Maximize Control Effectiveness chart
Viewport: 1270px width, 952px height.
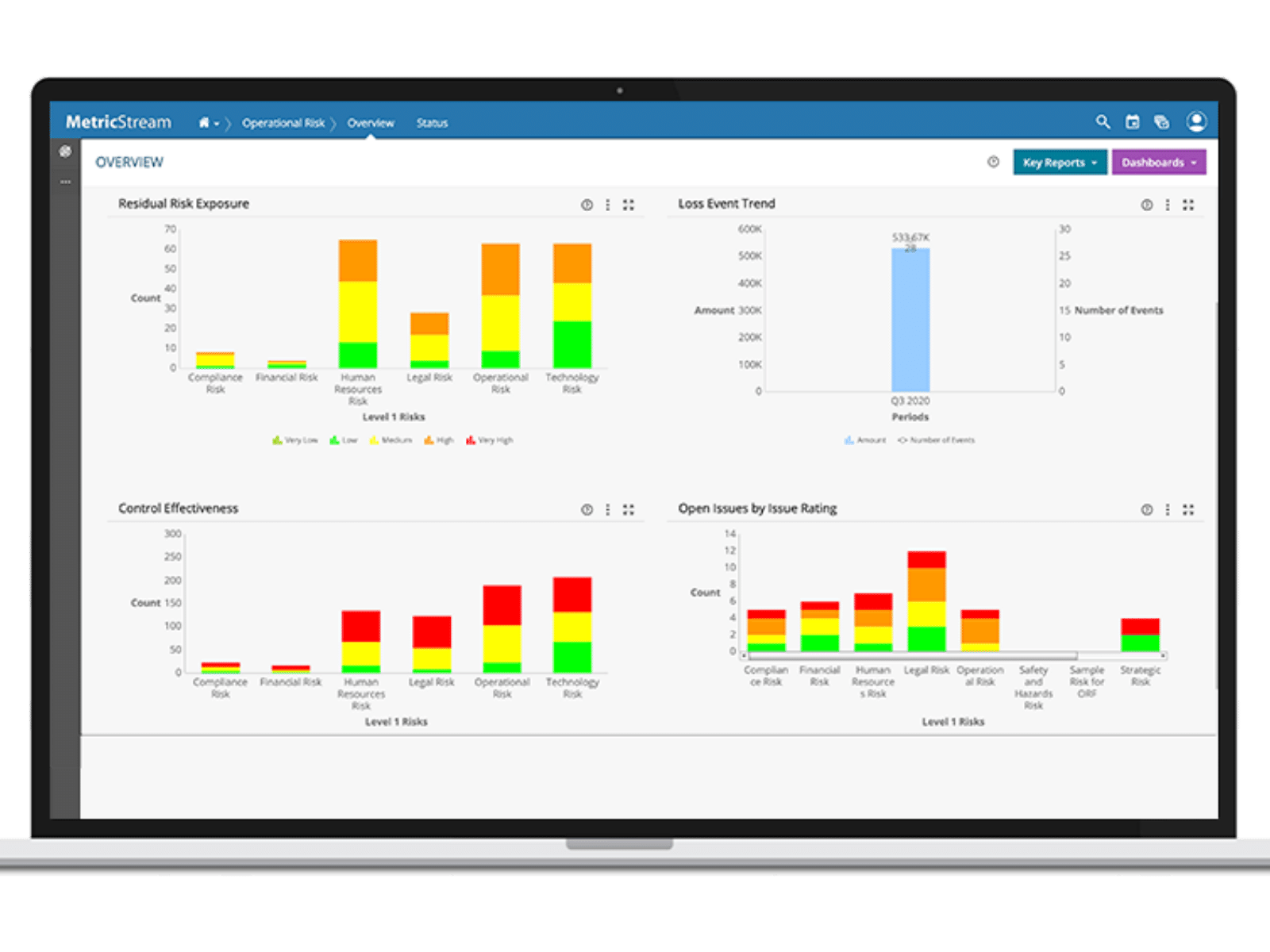click(629, 509)
